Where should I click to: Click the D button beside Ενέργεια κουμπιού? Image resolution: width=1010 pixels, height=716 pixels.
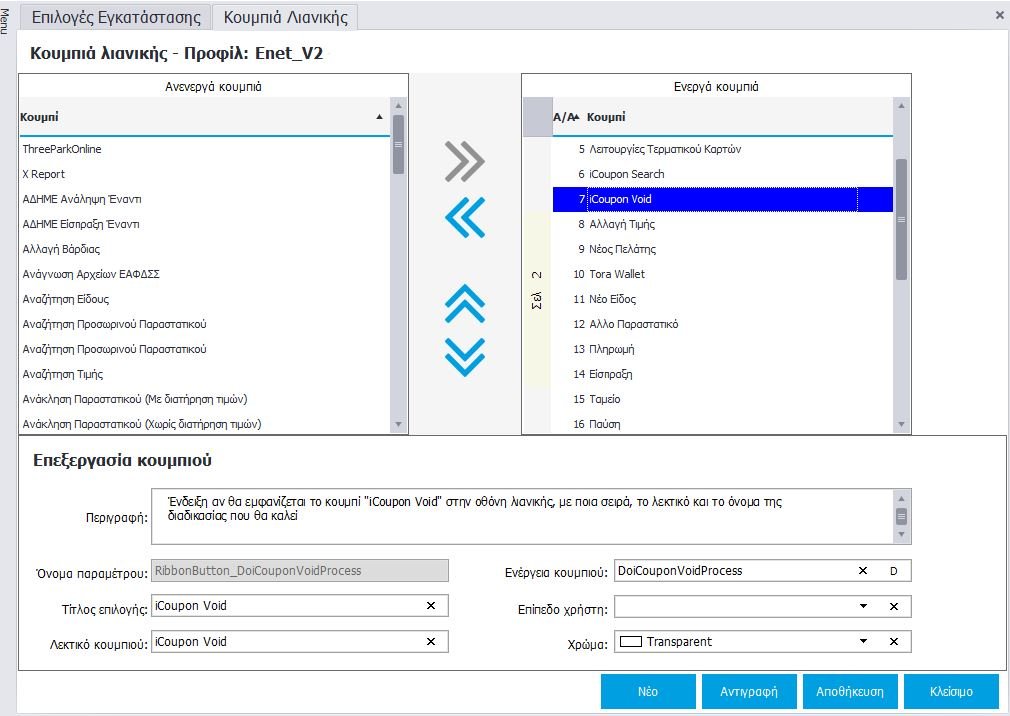(x=894, y=571)
